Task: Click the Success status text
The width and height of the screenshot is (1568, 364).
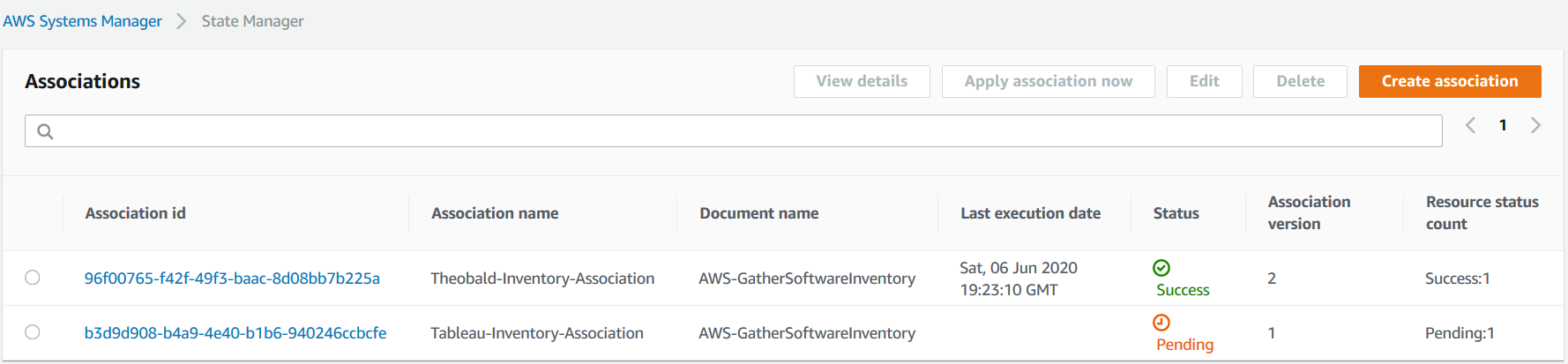Action: click(x=1183, y=290)
